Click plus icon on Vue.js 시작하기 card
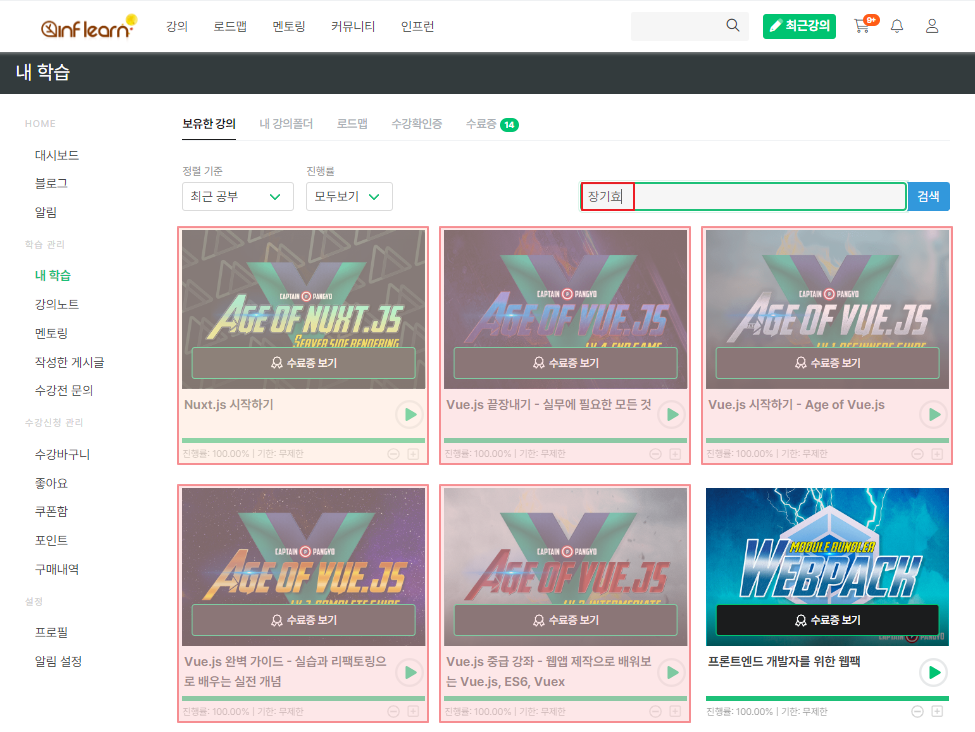The width and height of the screenshot is (975, 732). pyautogui.click(x=937, y=454)
